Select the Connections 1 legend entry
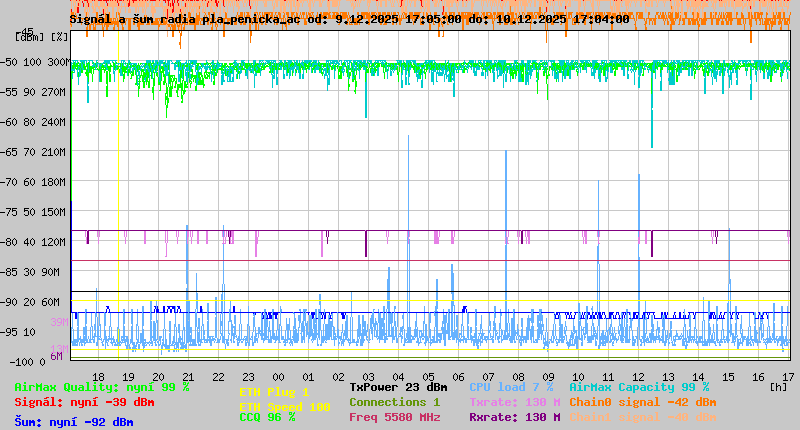The height and width of the screenshot is (430, 800). 394,402
